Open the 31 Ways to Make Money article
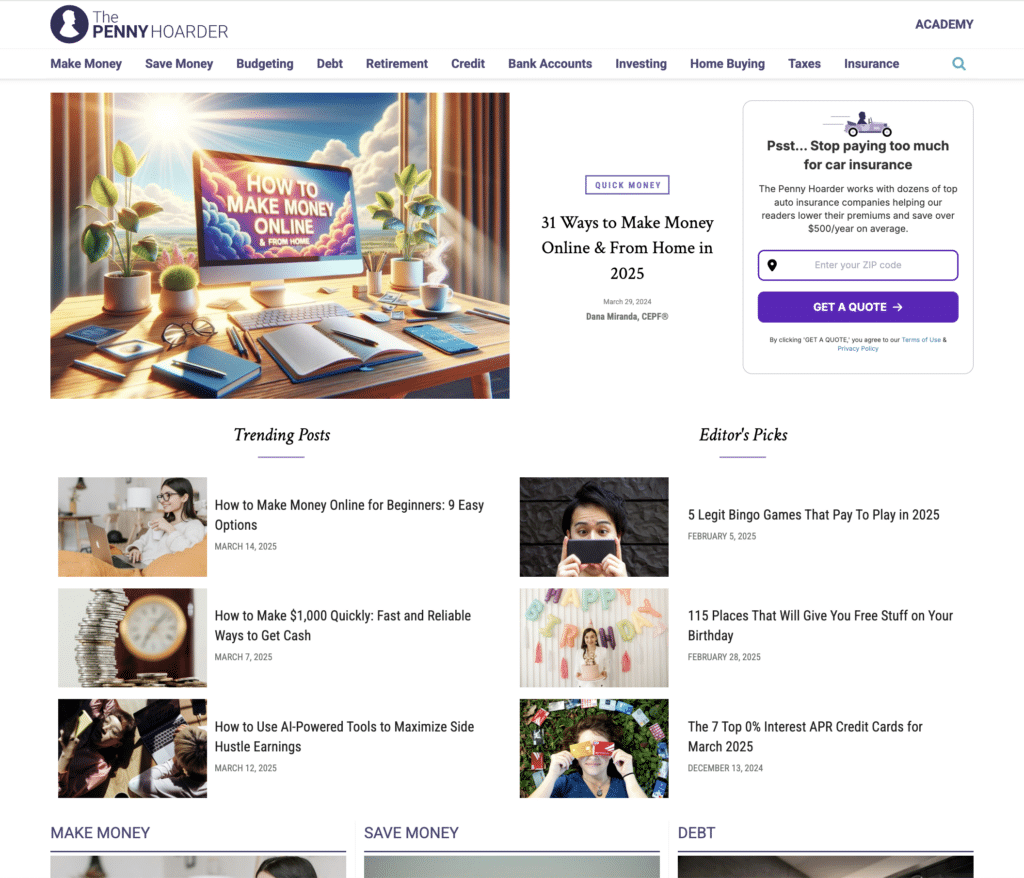 point(627,247)
